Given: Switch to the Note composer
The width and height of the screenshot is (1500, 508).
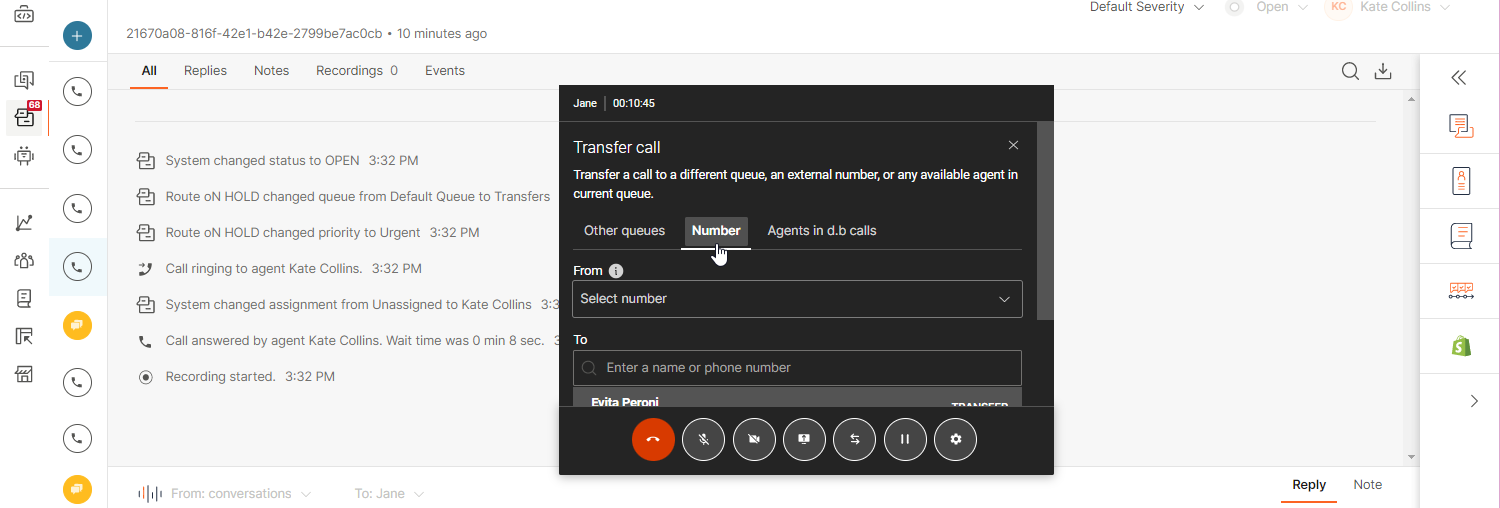Looking at the screenshot, I should [1367, 485].
